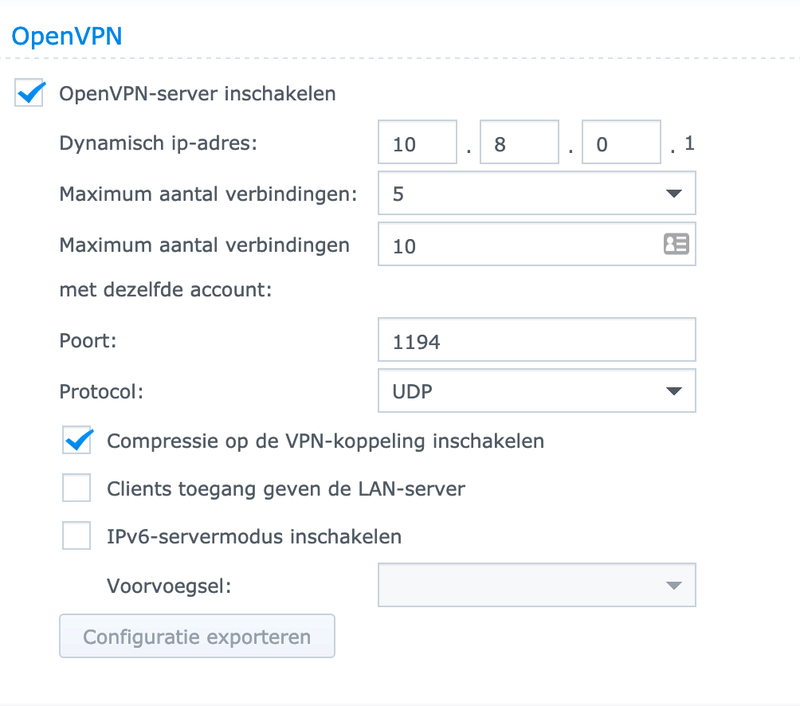Enable IPv6-servermodus inschakelen checkbox
Viewport: 800px width, 706px height.
77,536
